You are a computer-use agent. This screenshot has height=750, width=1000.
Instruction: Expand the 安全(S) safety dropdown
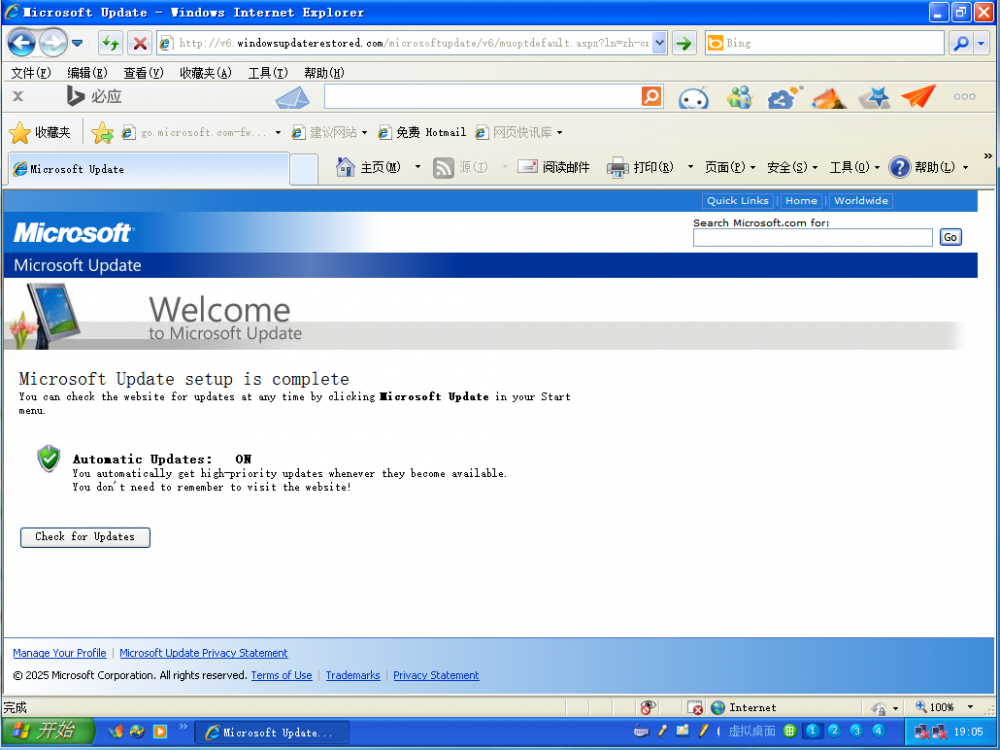pyautogui.click(x=792, y=167)
